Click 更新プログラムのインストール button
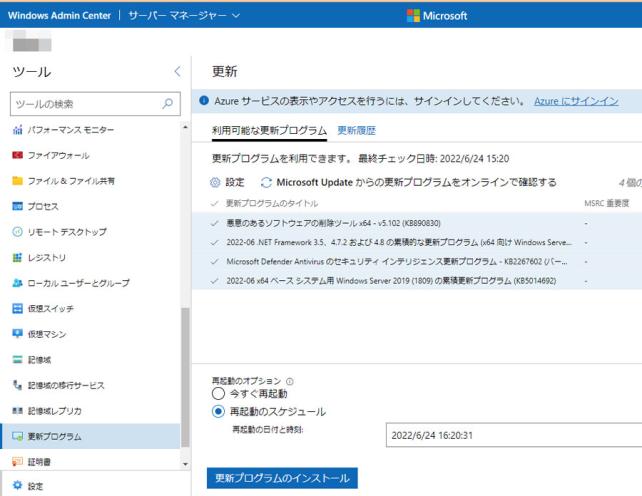The image size is (642, 496). [x=282, y=478]
